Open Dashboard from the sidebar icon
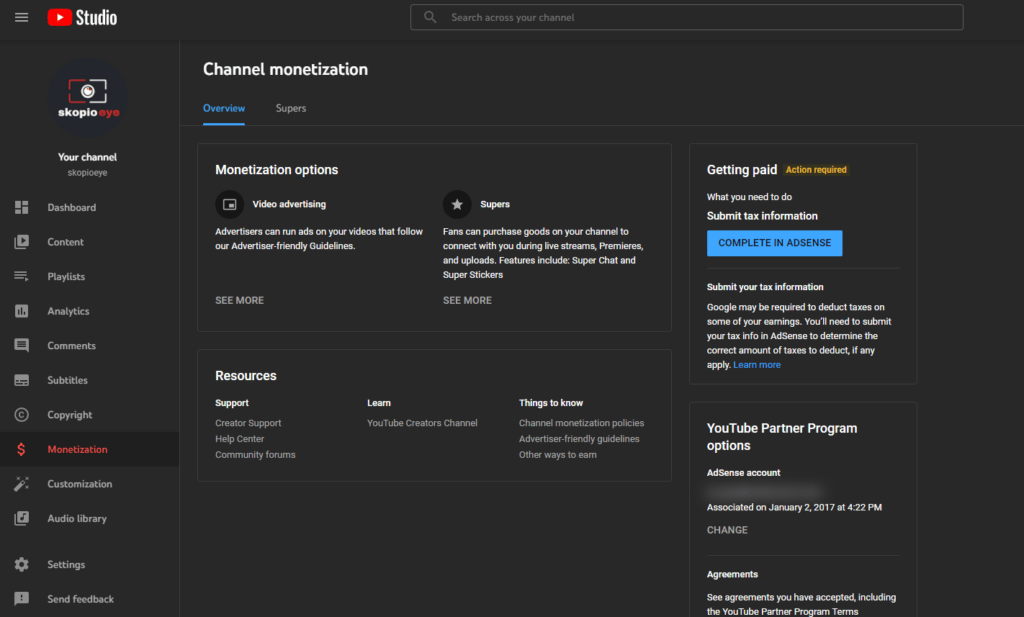 point(22,207)
